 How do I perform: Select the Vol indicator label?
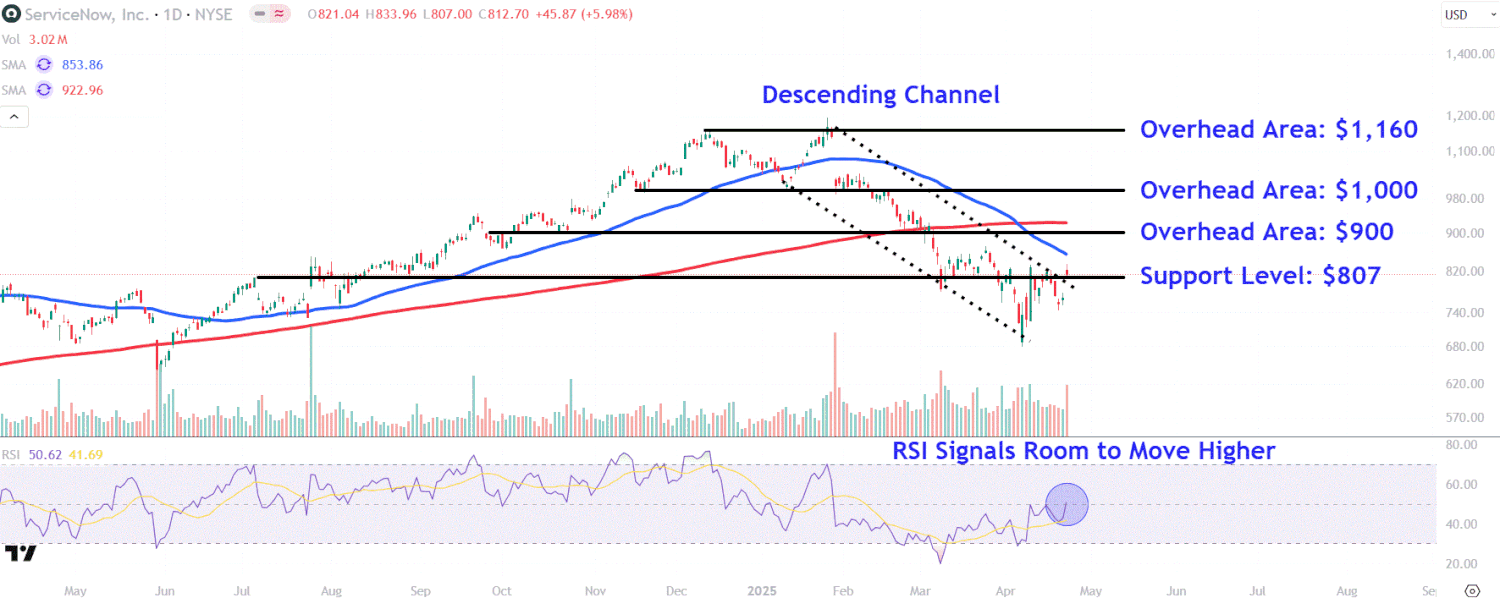click(x=11, y=39)
